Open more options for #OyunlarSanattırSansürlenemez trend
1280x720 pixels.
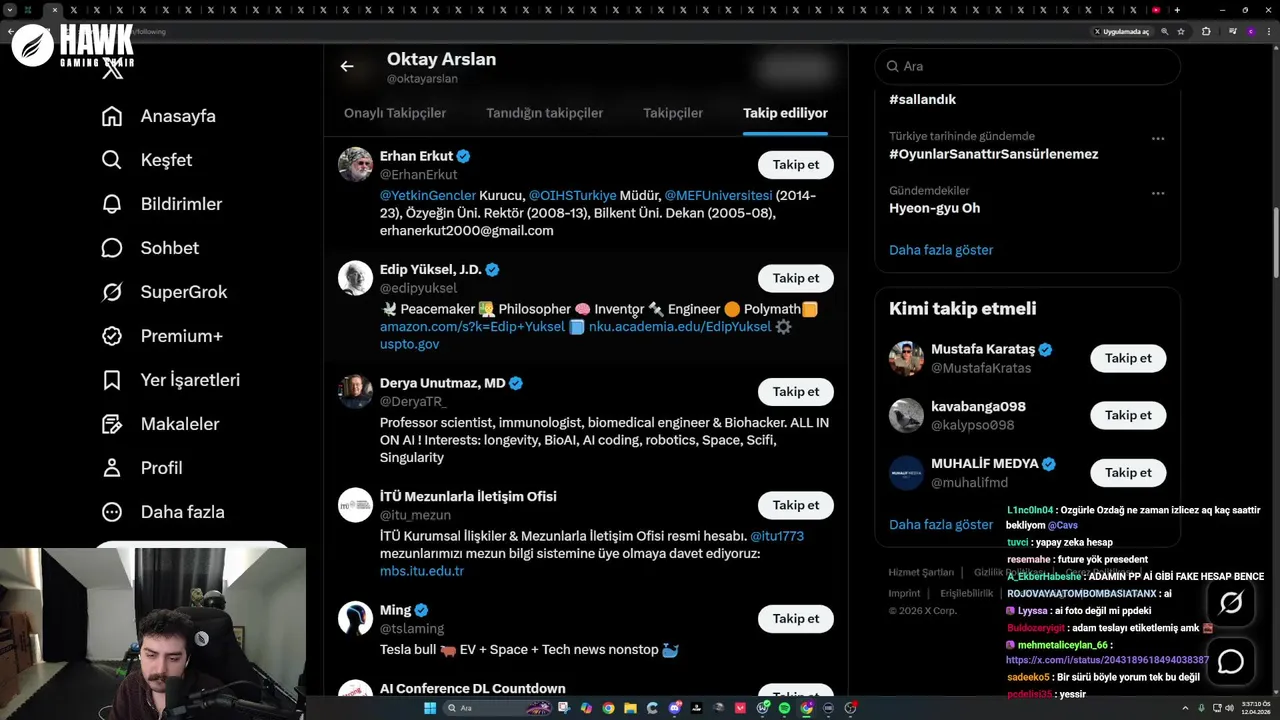(1157, 139)
